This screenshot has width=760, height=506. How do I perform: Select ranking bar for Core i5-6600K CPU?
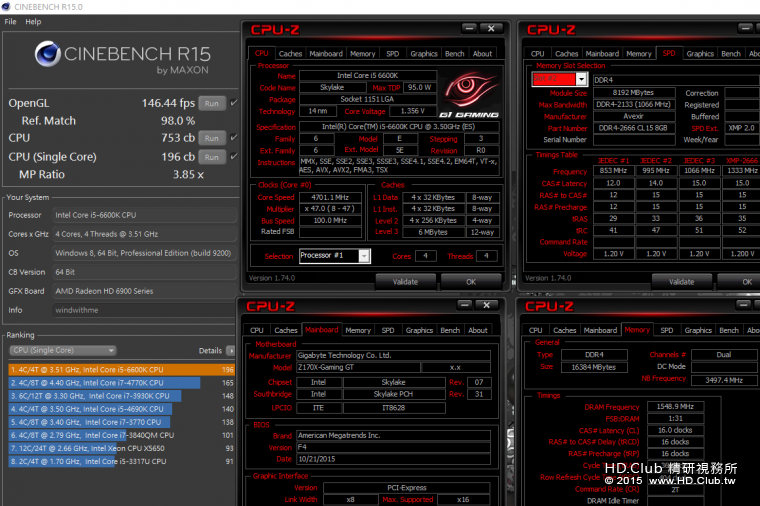tap(122, 369)
